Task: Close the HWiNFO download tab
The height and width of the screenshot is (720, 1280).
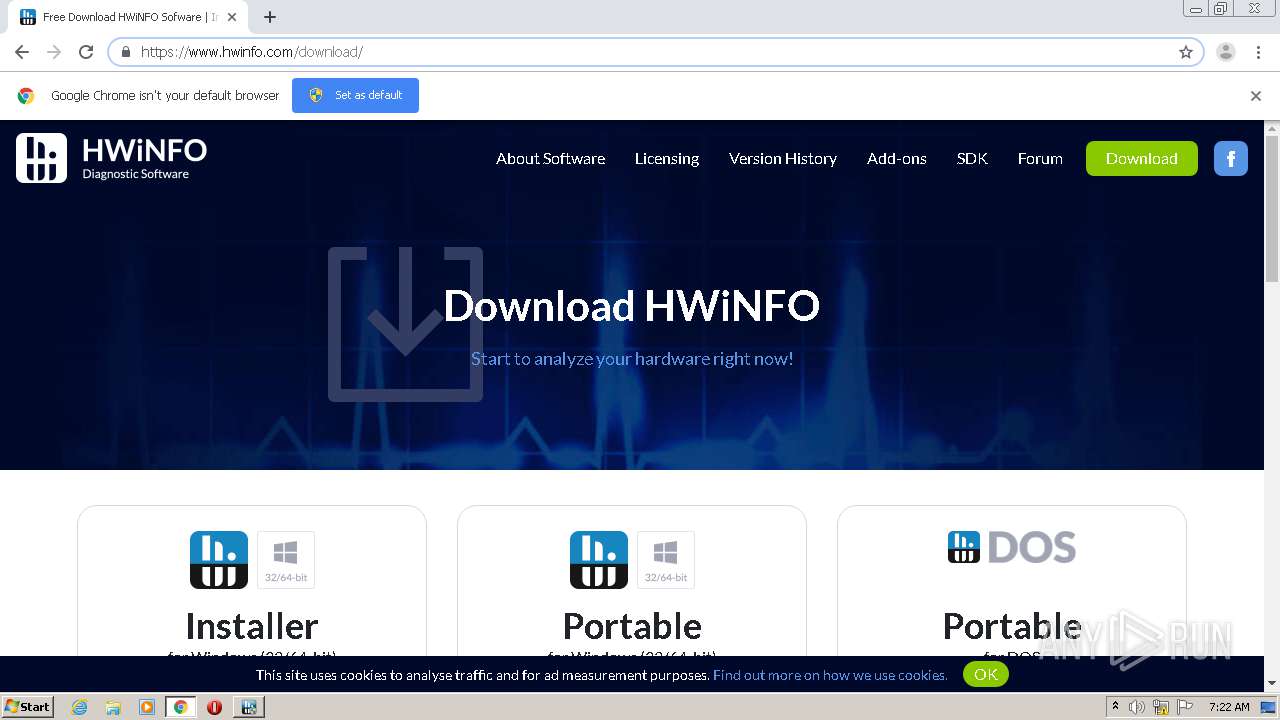Action: pos(232,17)
